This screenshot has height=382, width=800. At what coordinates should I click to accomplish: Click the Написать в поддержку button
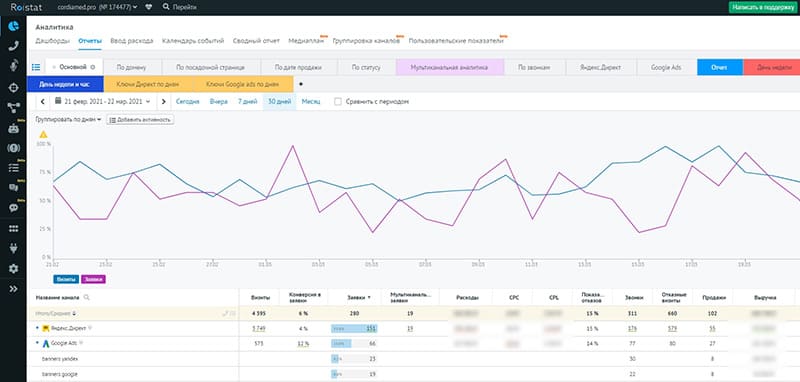pyautogui.click(x=764, y=7)
